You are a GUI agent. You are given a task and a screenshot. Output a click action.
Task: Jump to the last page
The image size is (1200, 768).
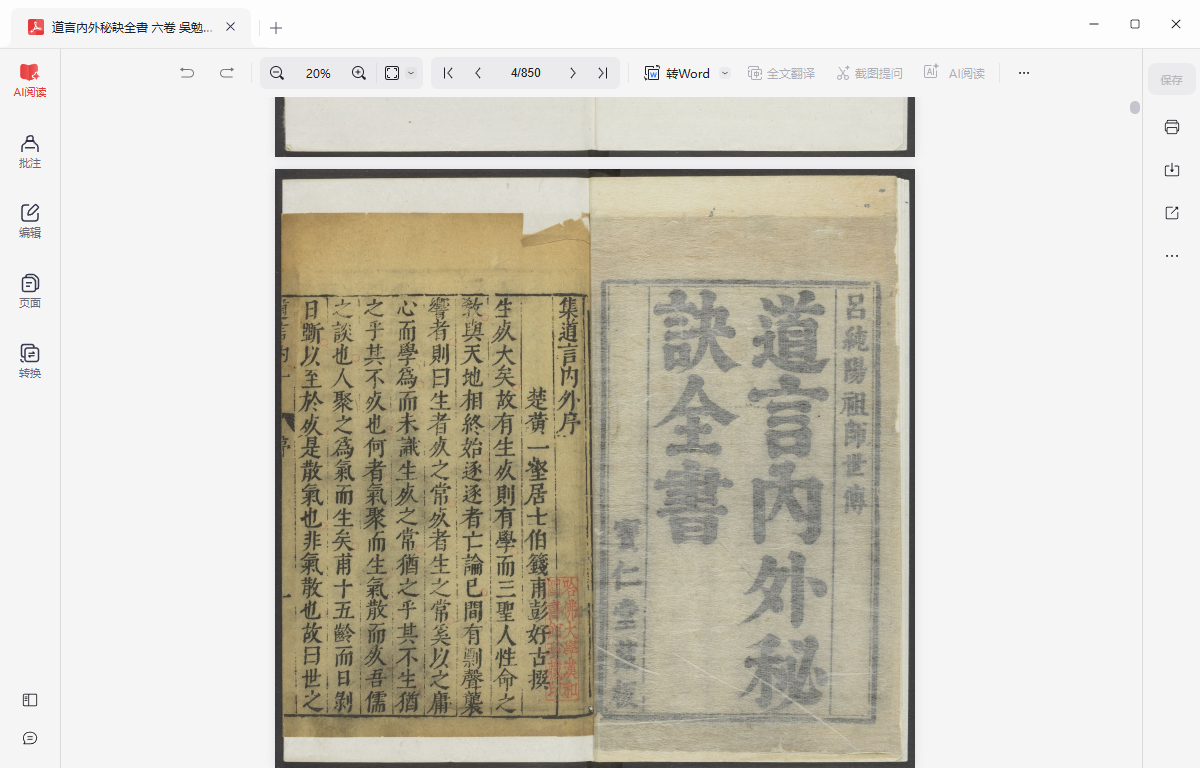[602, 73]
